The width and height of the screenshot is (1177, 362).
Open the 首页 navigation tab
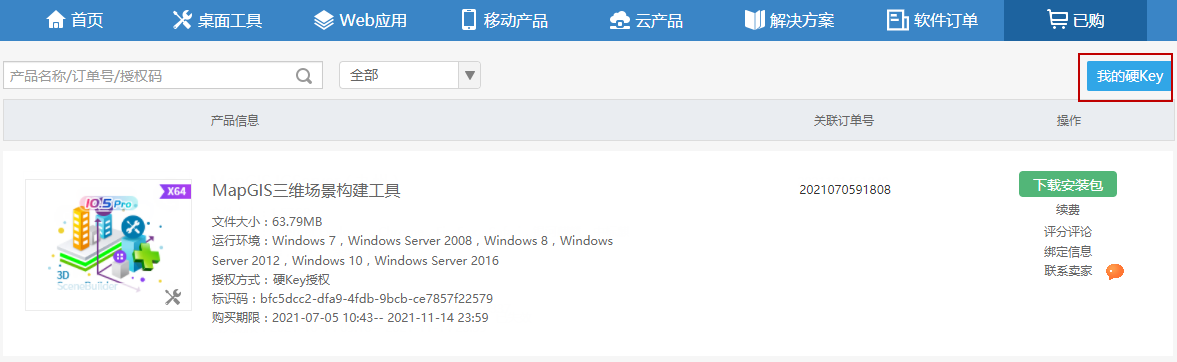tap(74, 20)
